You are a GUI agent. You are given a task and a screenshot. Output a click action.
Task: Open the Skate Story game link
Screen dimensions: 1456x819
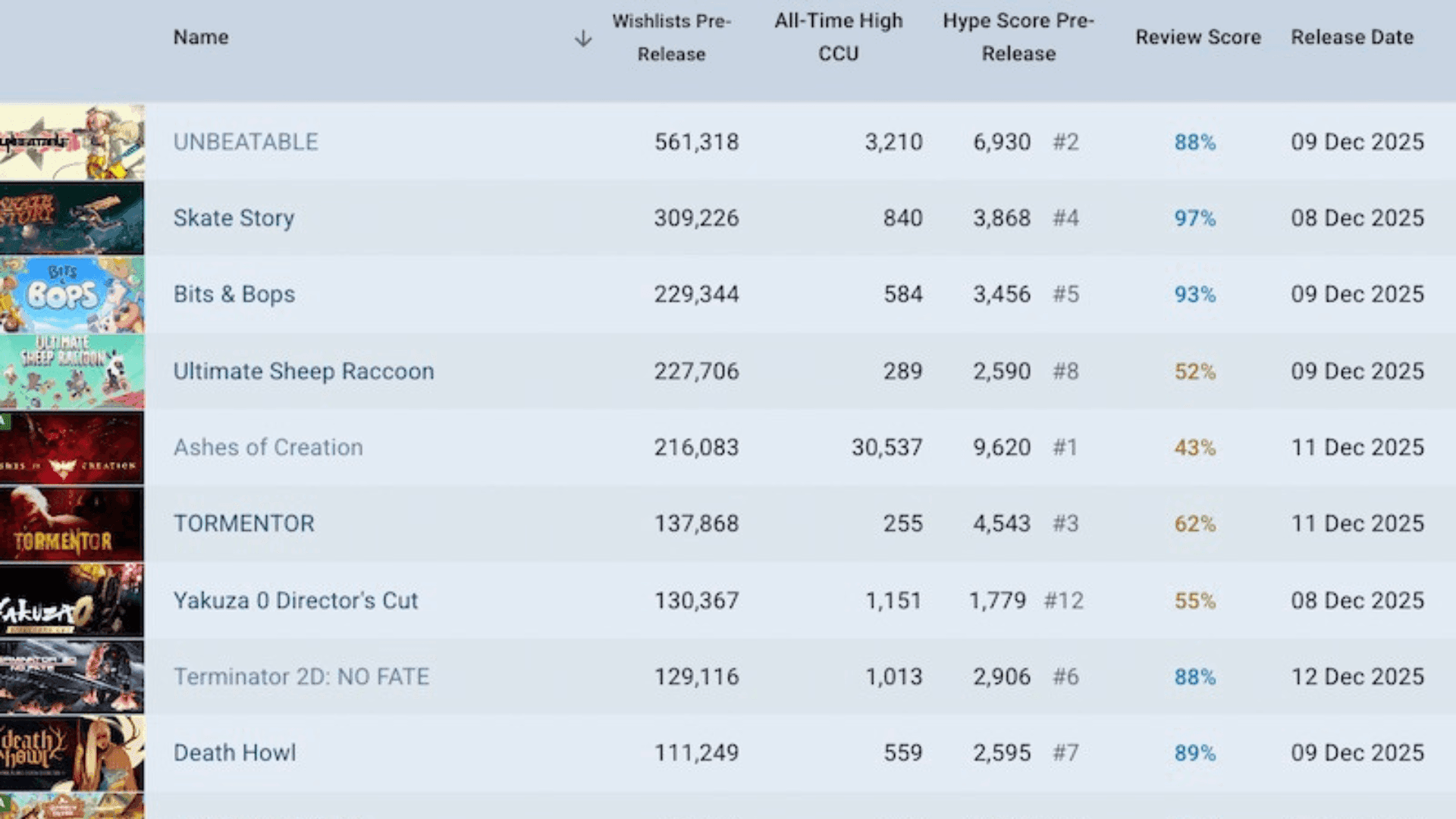coord(234,218)
